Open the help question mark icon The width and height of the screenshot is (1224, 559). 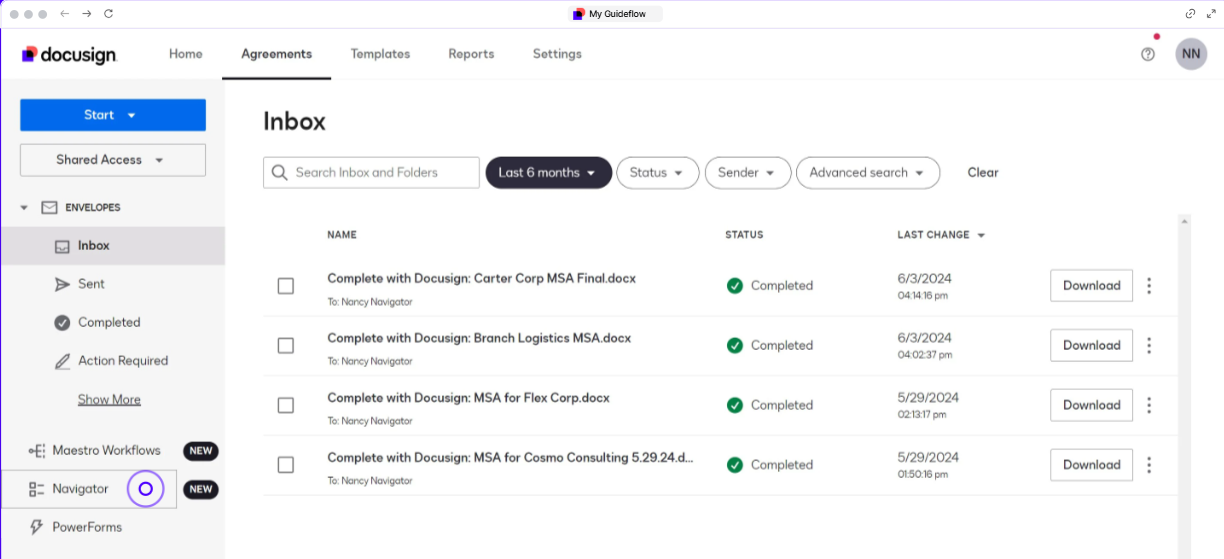point(1148,54)
